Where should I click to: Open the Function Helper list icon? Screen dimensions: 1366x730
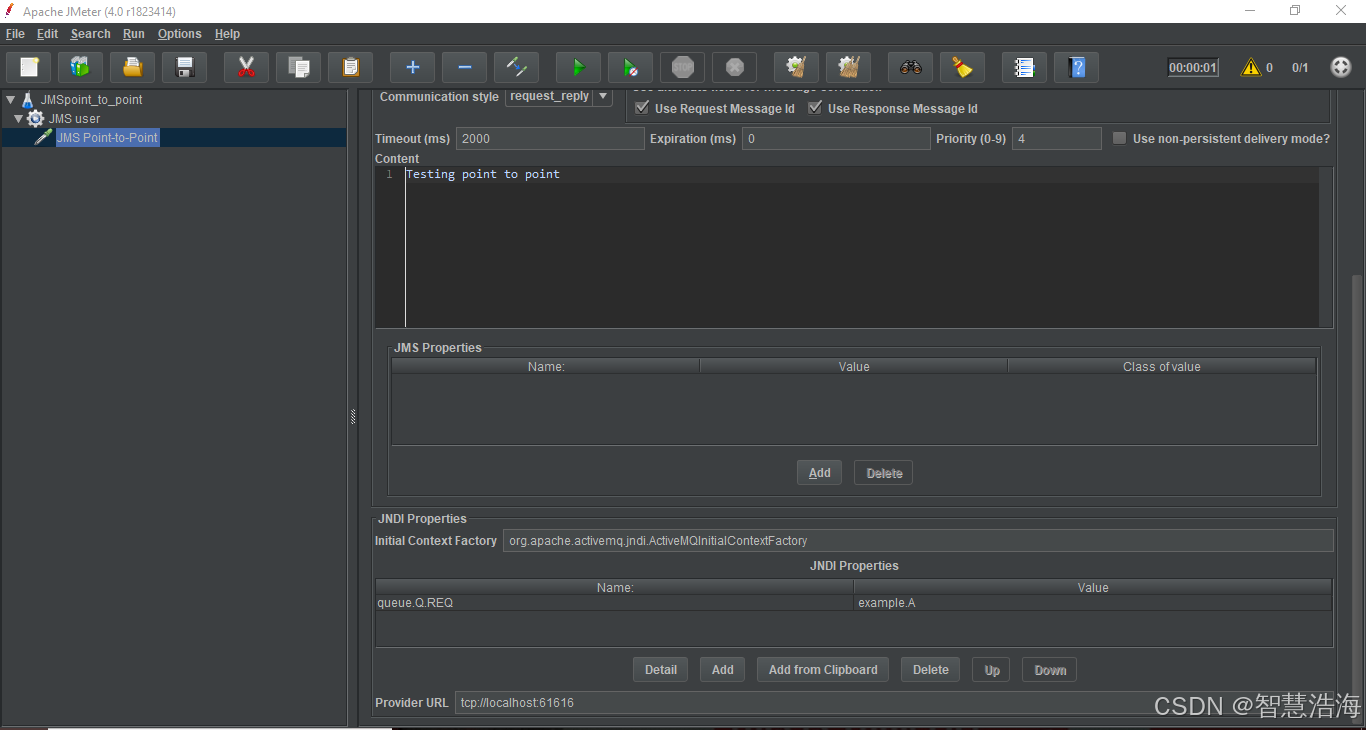tap(1024, 67)
